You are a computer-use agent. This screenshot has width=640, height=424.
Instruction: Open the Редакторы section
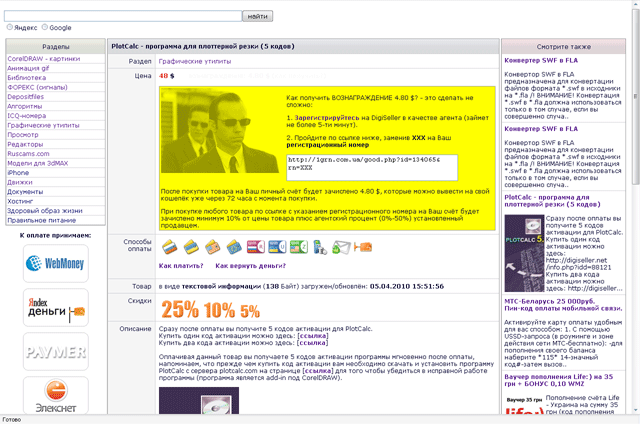pos(25,144)
